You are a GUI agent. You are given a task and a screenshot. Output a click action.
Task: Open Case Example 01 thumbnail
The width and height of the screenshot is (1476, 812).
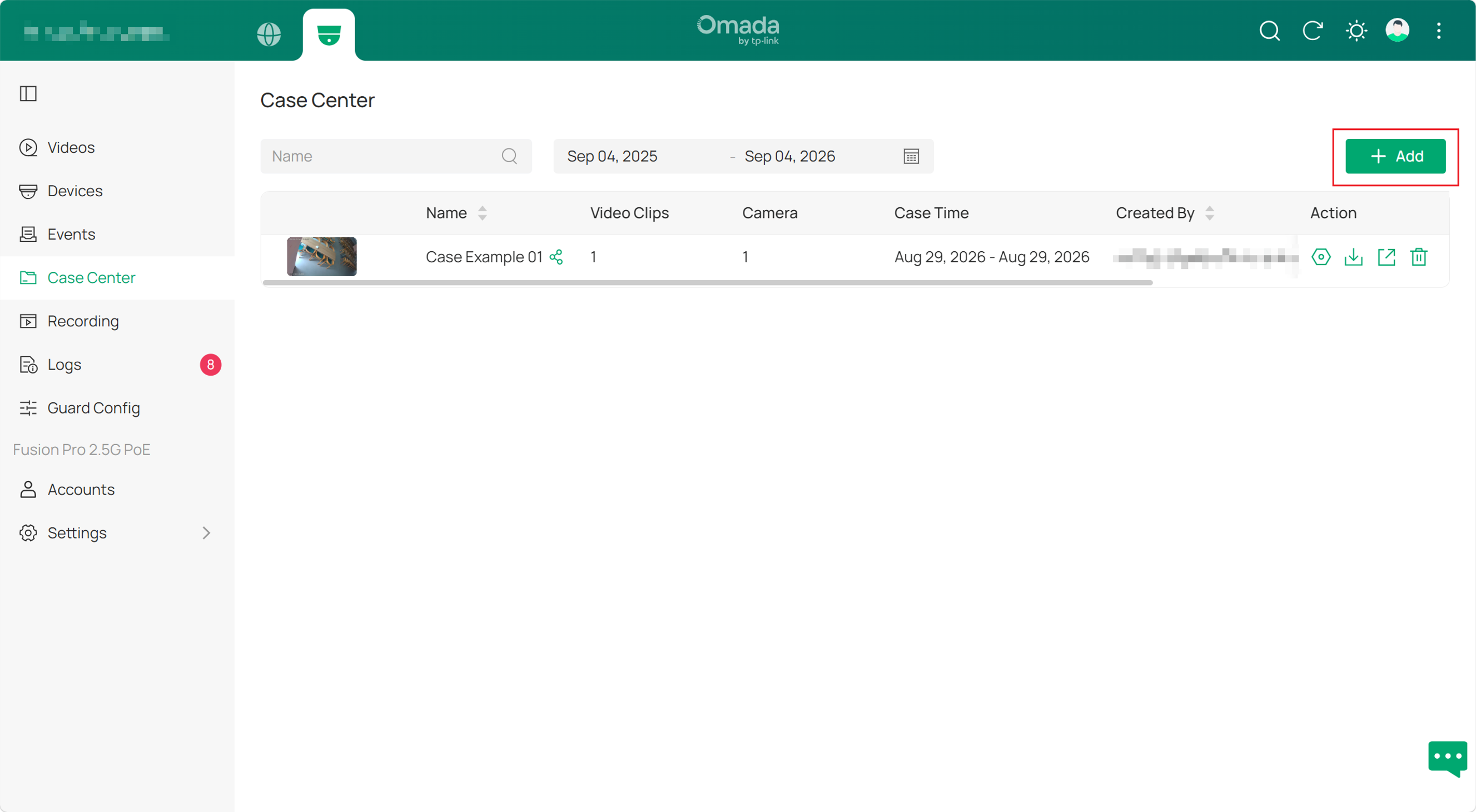321,257
